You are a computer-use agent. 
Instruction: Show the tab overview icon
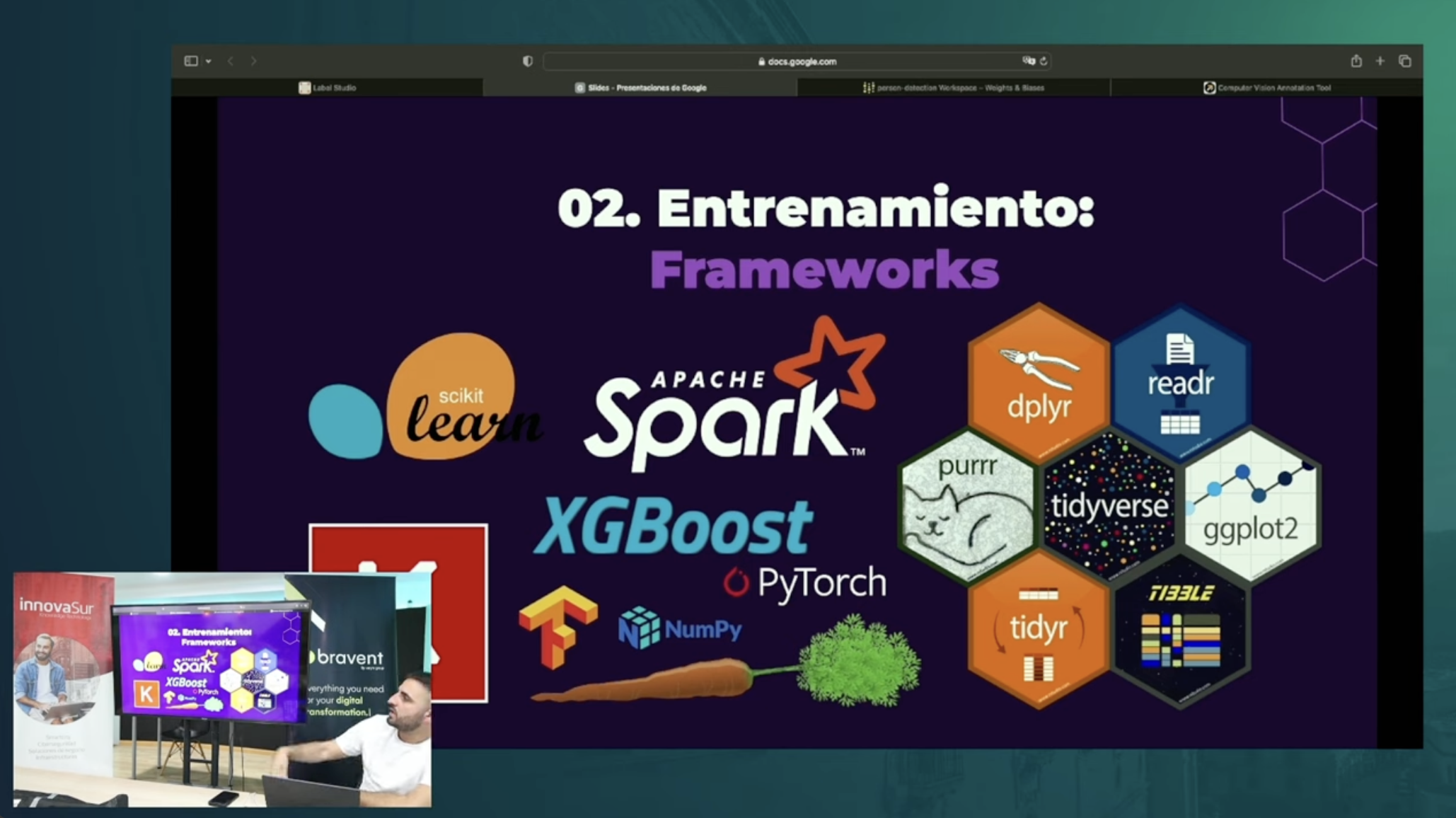(1405, 62)
